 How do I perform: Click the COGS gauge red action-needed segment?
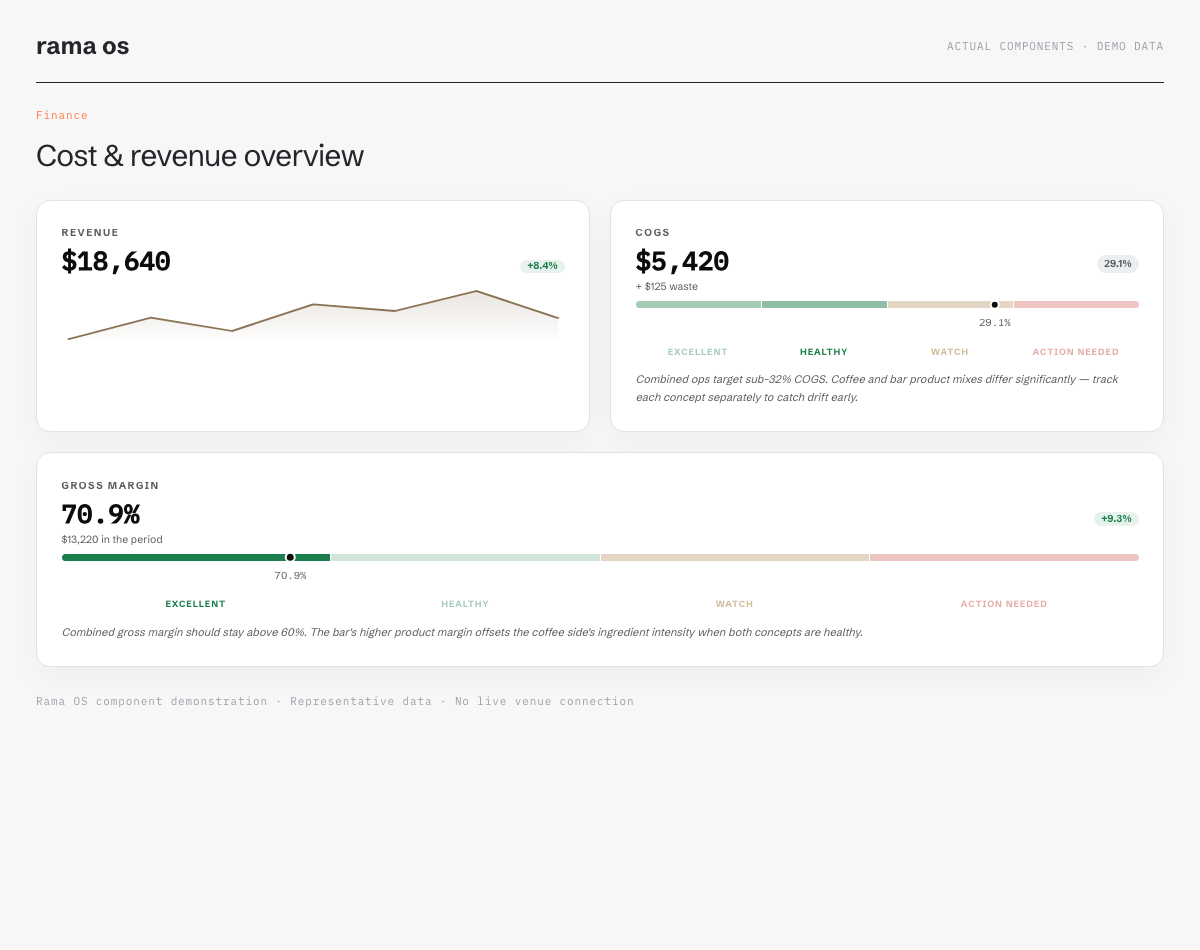click(1076, 305)
